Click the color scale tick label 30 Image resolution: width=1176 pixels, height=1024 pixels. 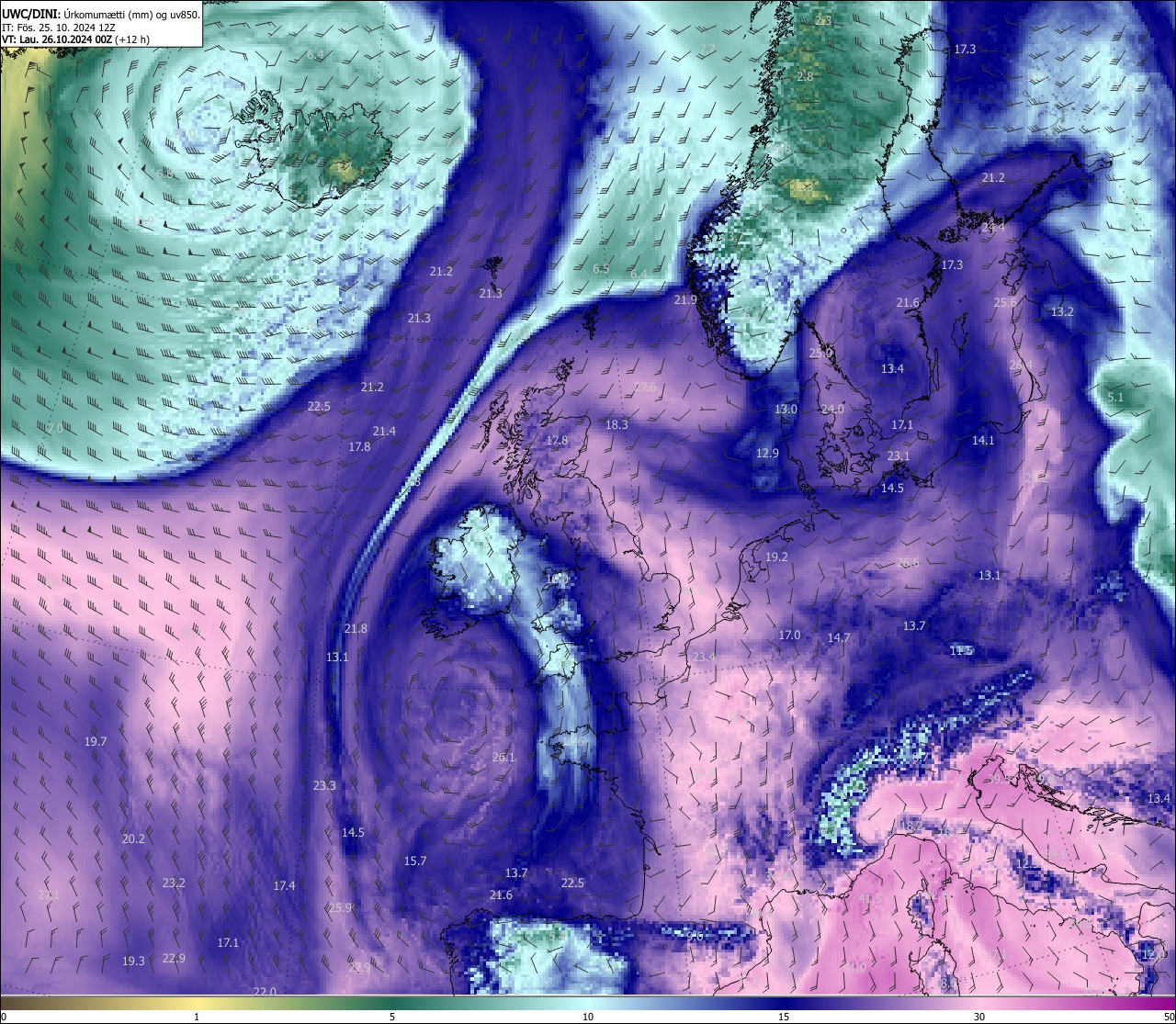coord(979,1017)
